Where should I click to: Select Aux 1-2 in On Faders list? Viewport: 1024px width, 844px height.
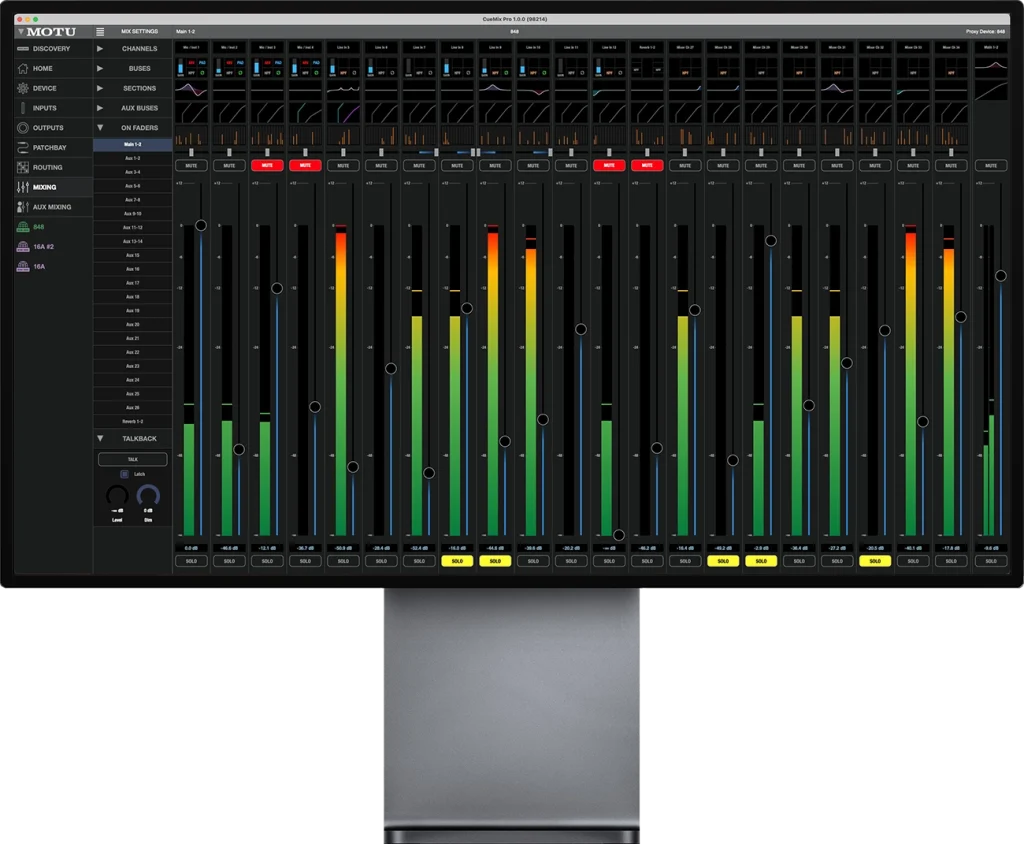132,158
